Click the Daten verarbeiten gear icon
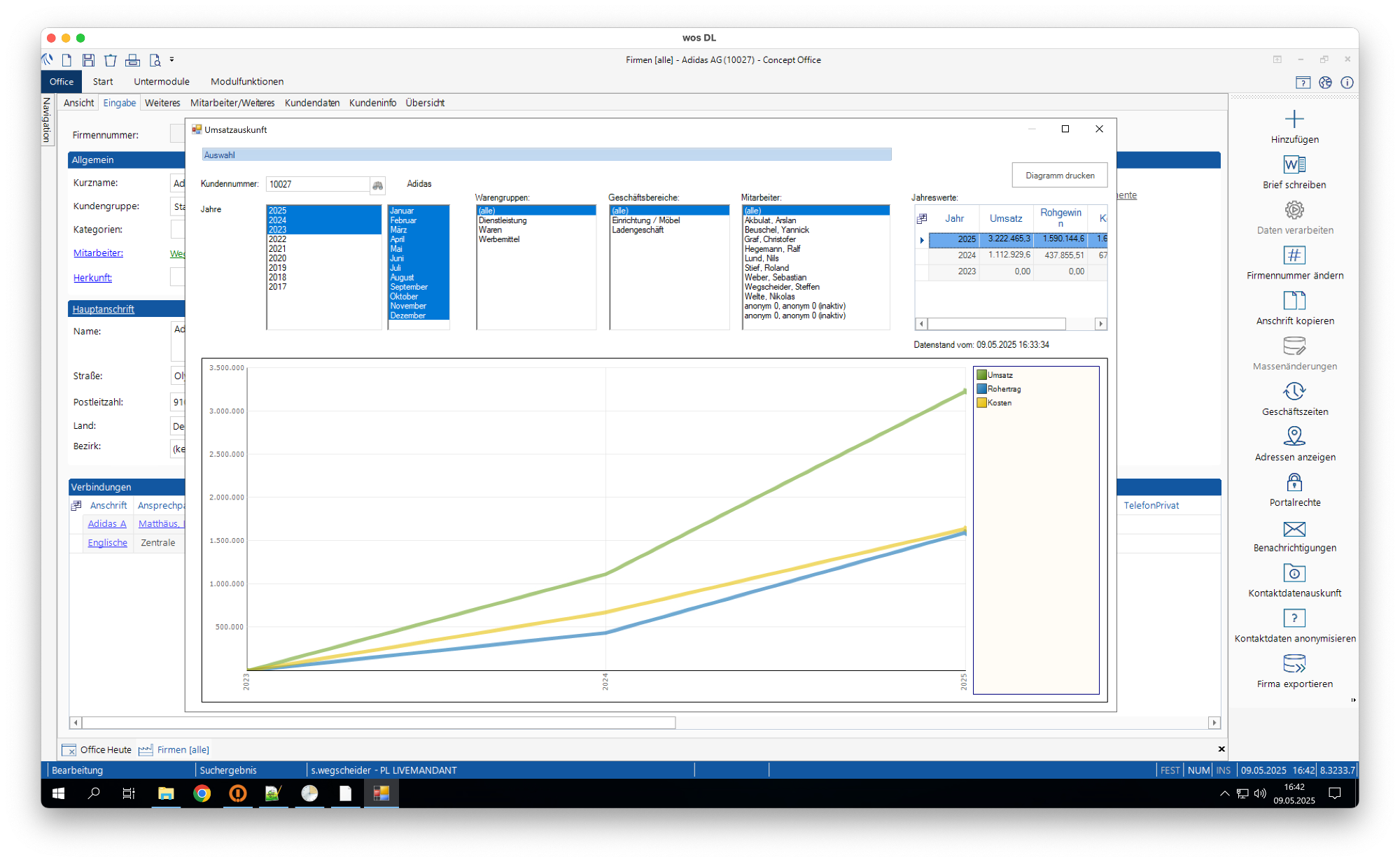The height and width of the screenshot is (862, 1400). coord(1294,210)
